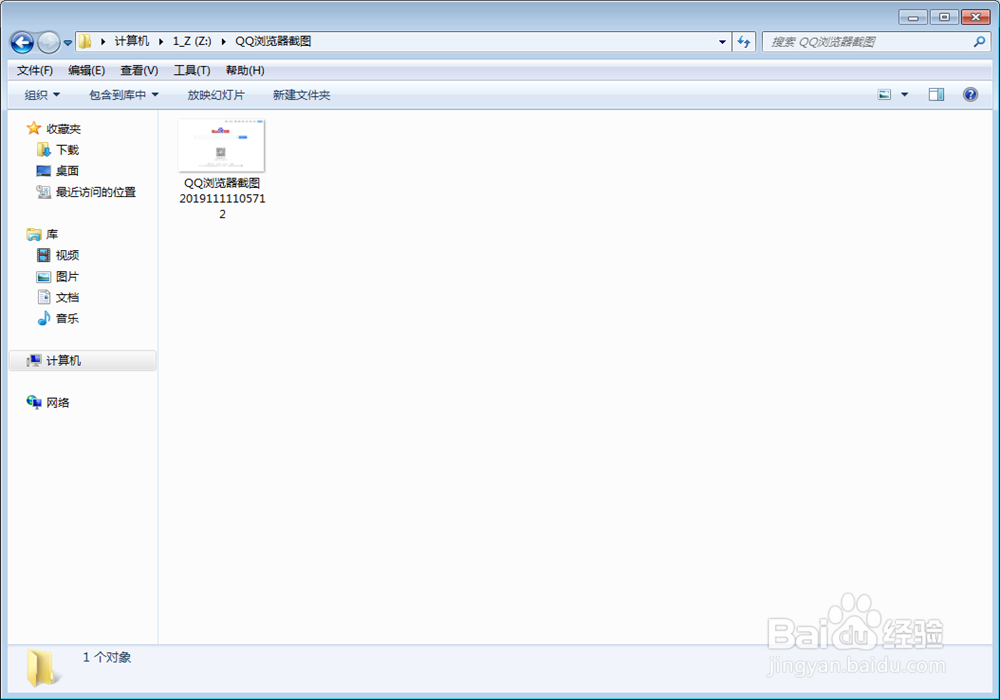Click the magnifier search icon
Image resolution: width=1000 pixels, height=700 pixels.
pos(980,42)
